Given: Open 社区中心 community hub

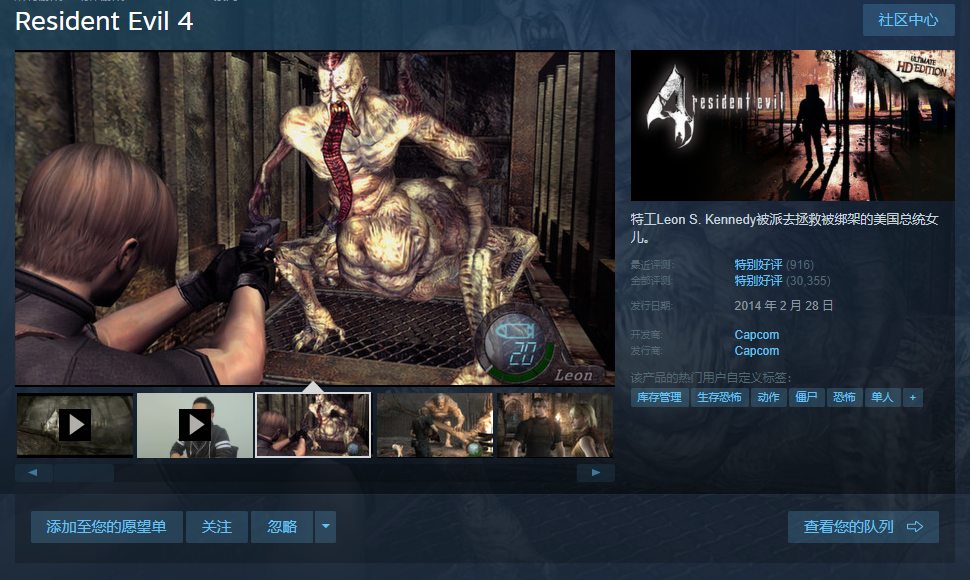Looking at the screenshot, I should coord(908,20).
